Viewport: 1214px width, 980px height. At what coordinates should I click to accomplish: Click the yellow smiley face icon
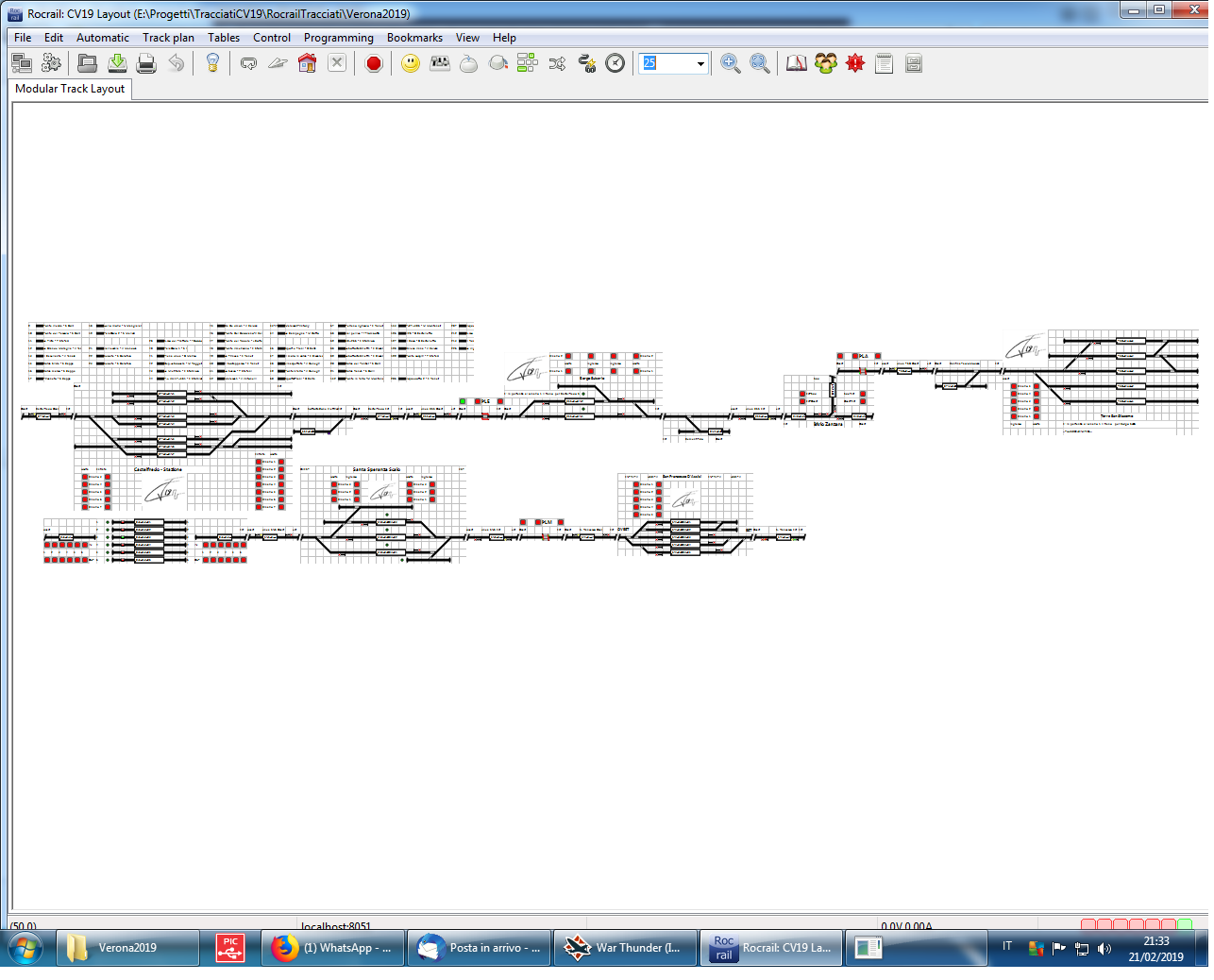(411, 63)
